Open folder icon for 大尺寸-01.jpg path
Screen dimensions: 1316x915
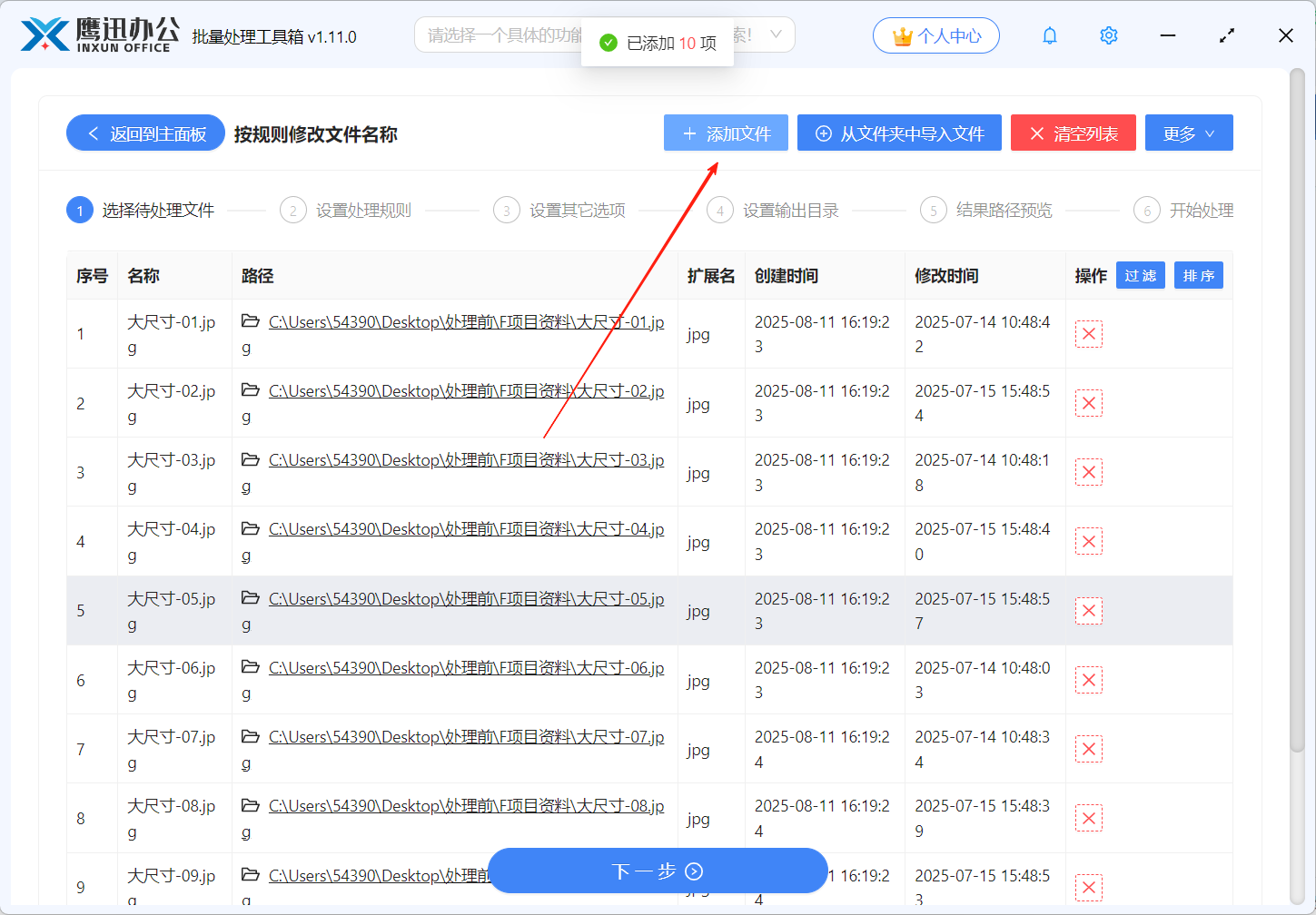[251, 321]
